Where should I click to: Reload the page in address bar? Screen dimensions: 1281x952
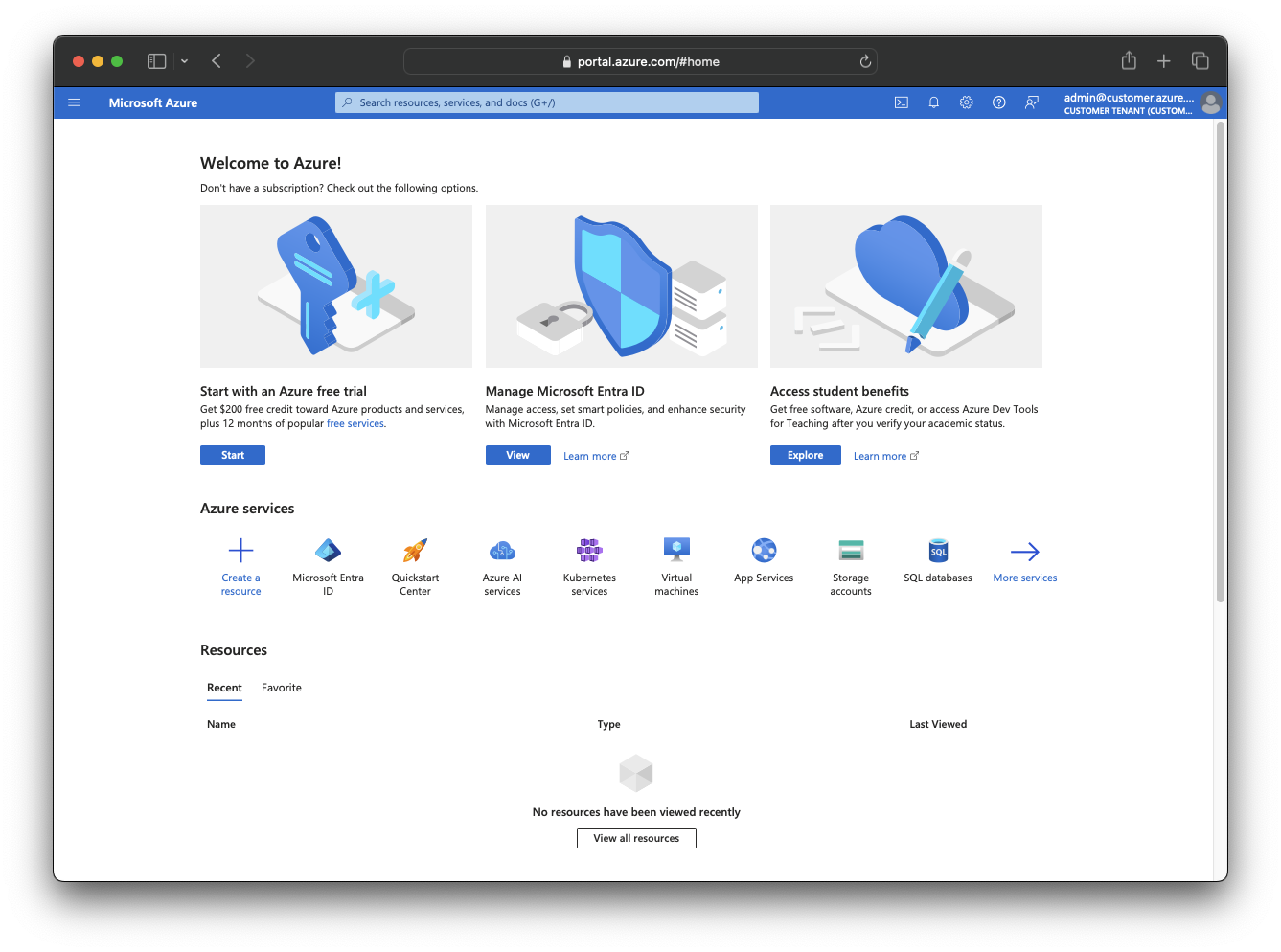tap(865, 61)
